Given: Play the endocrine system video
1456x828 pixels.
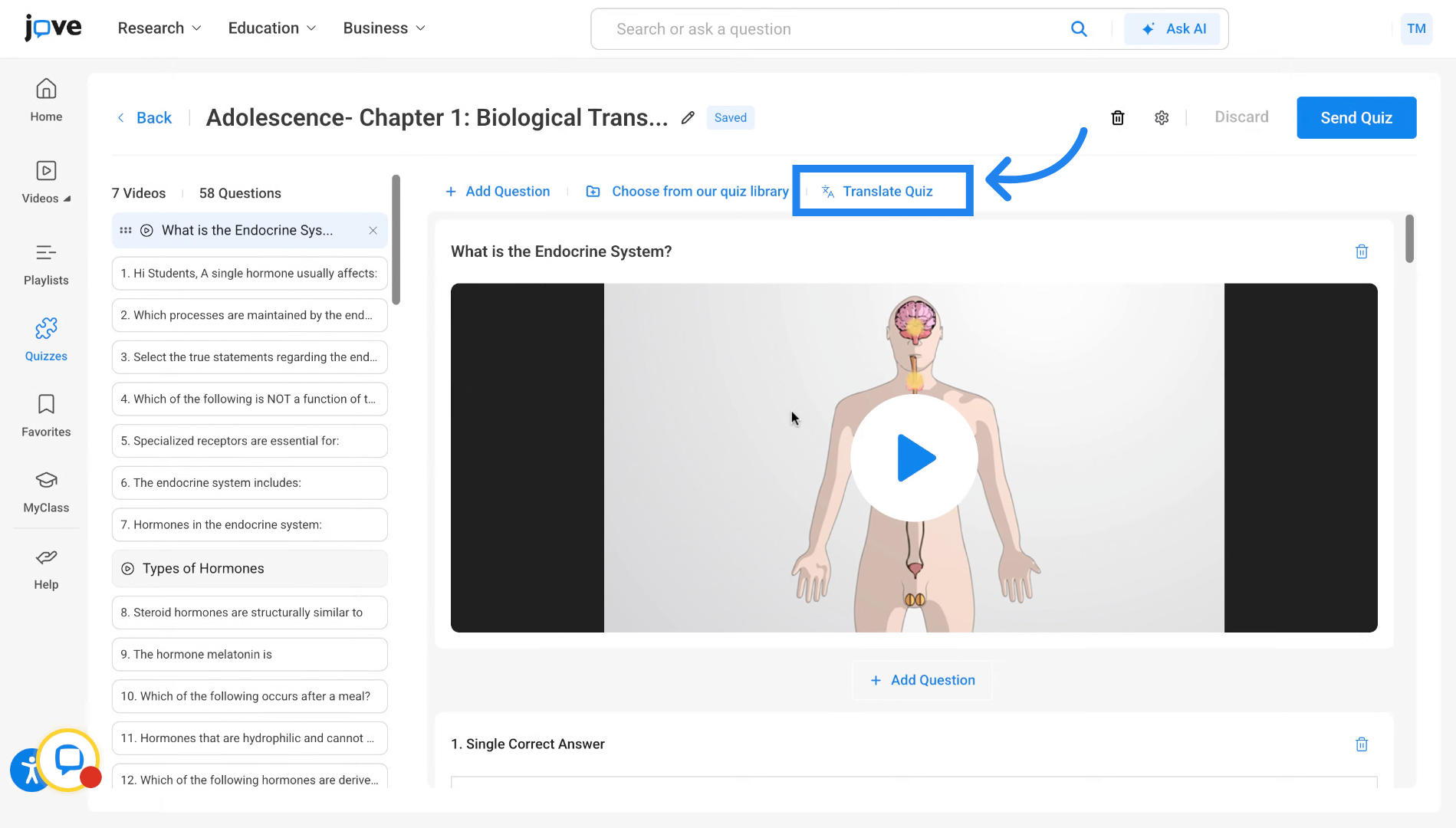Looking at the screenshot, I should pos(914,458).
